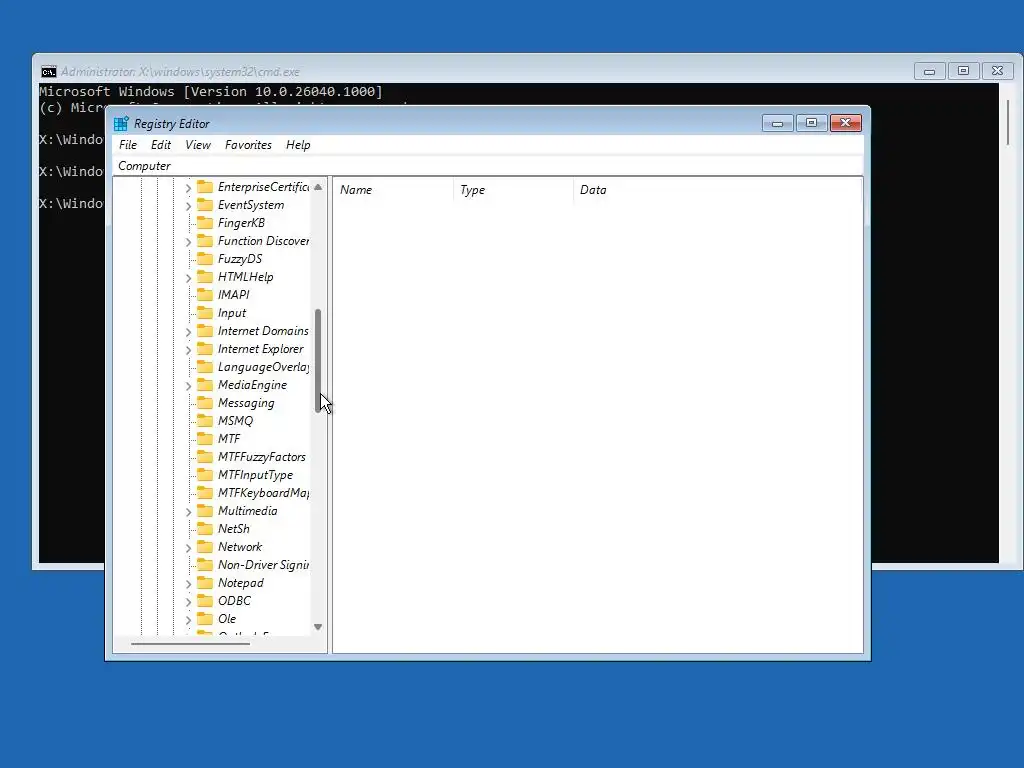Select the MTFInputType folder icon
1024x768 pixels.
pyautogui.click(x=205, y=475)
